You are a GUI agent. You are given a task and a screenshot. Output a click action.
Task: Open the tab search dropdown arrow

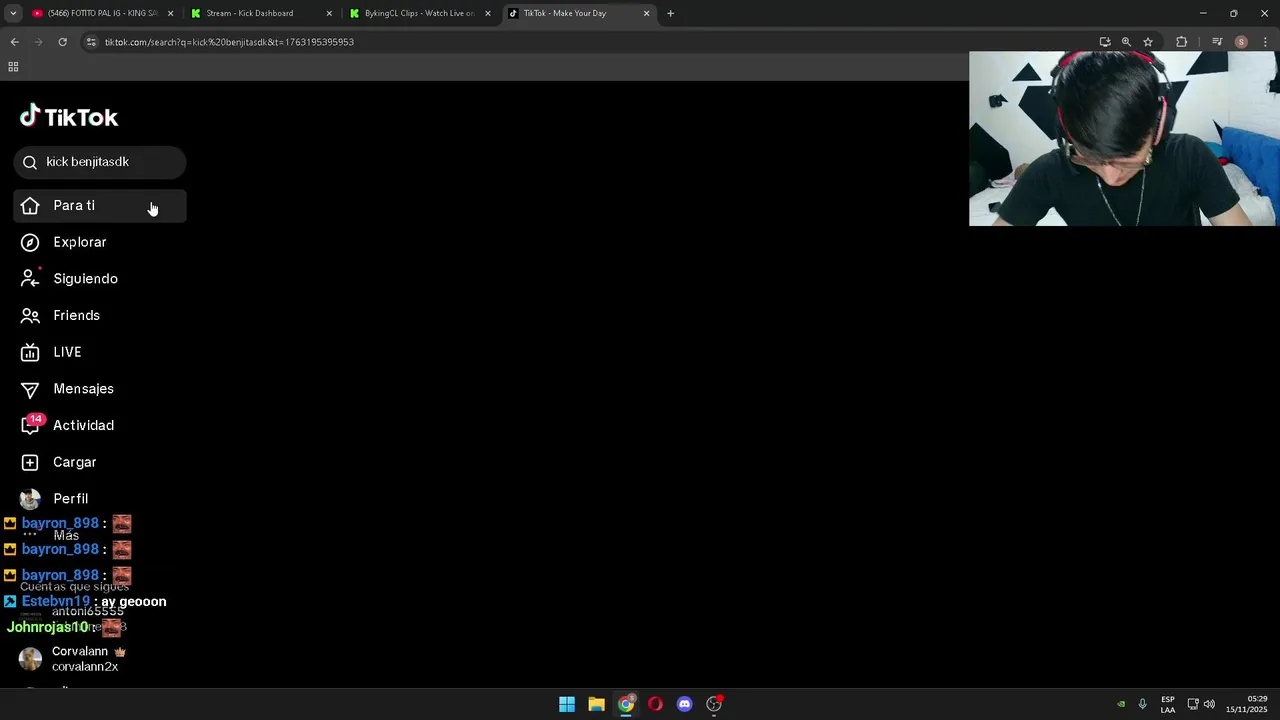(x=13, y=14)
